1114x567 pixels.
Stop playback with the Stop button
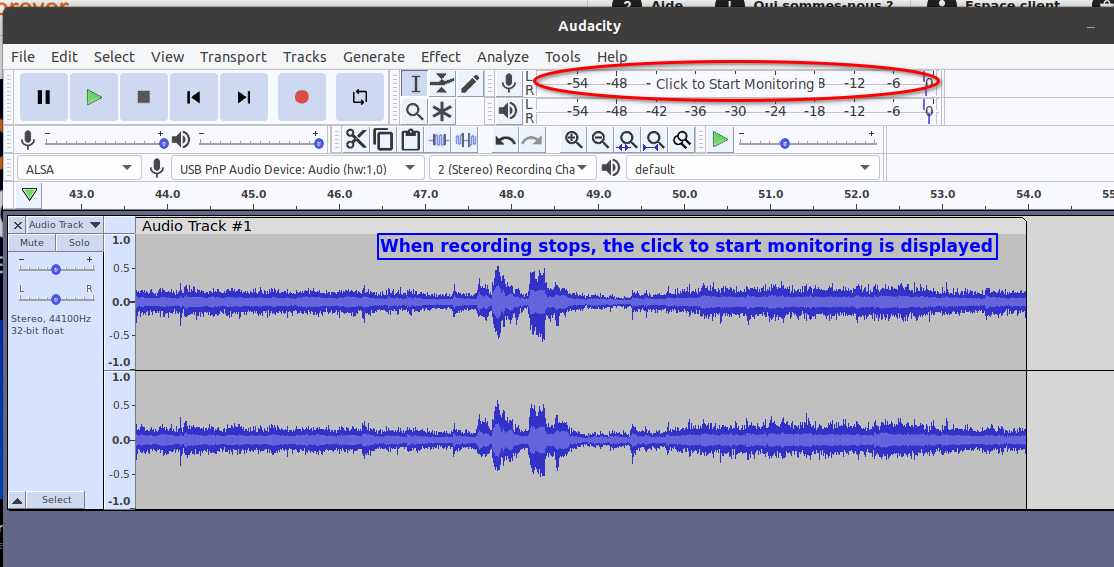pos(144,97)
